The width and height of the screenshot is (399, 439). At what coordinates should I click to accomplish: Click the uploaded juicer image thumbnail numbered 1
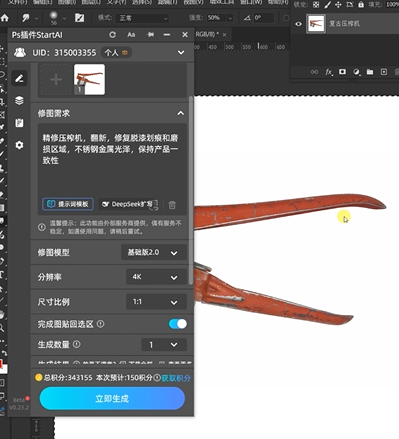coord(89,80)
